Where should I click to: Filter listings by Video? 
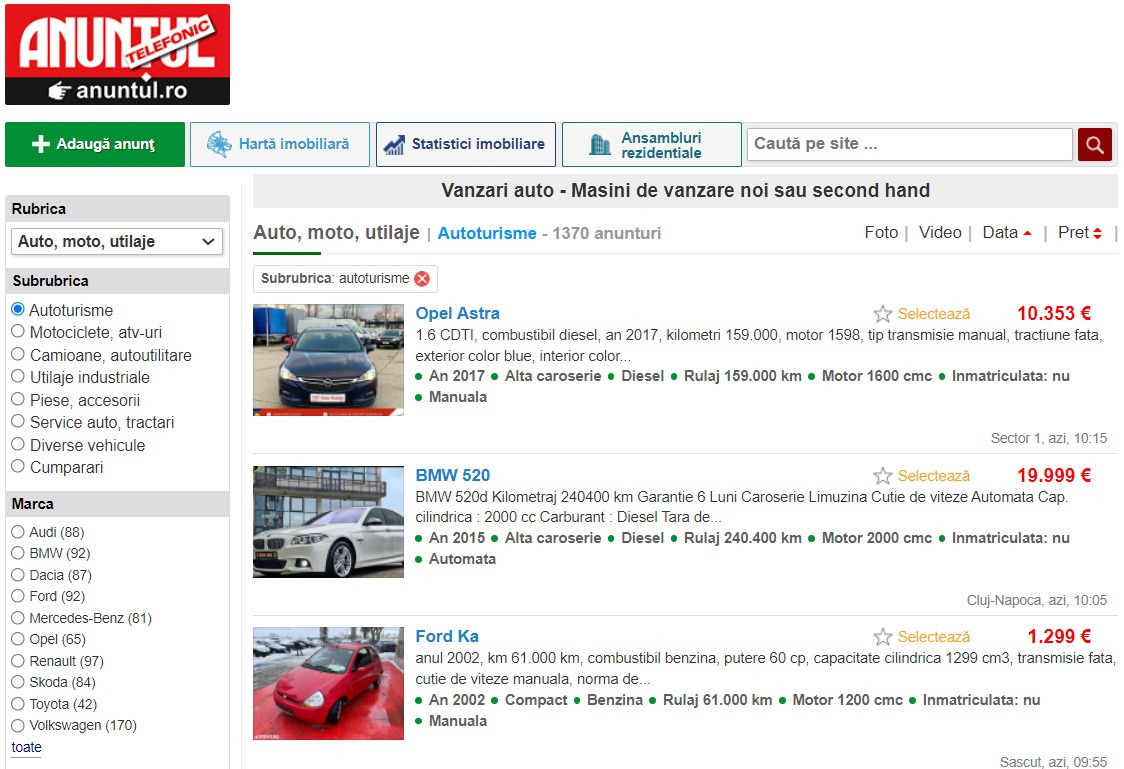click(940, 233)
